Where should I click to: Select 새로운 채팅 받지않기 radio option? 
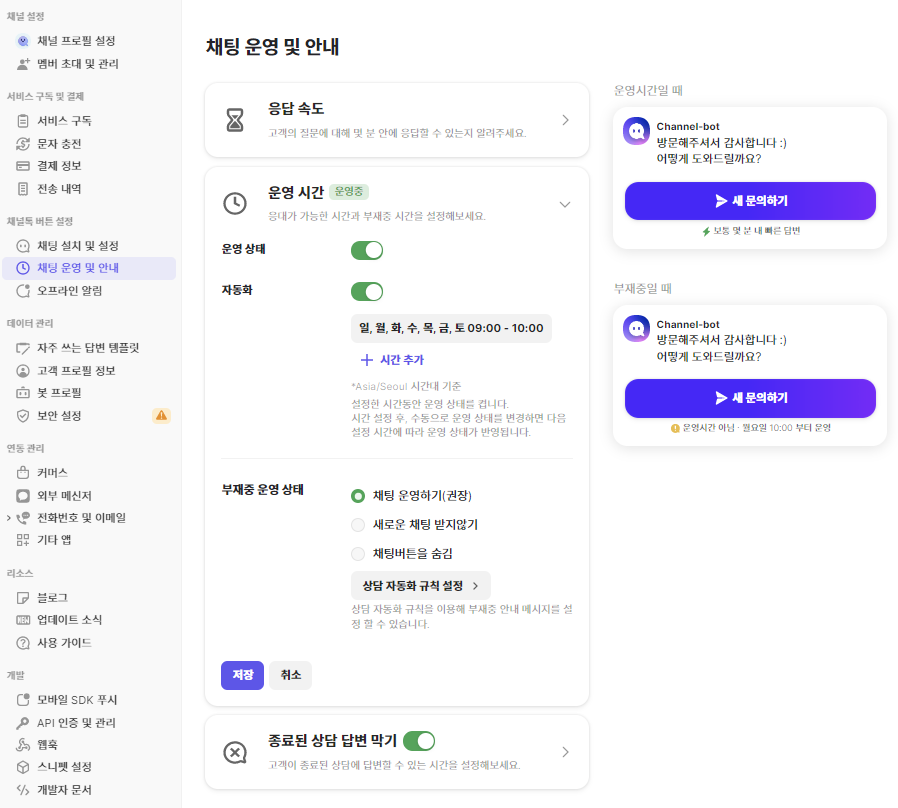click(358, 525)
